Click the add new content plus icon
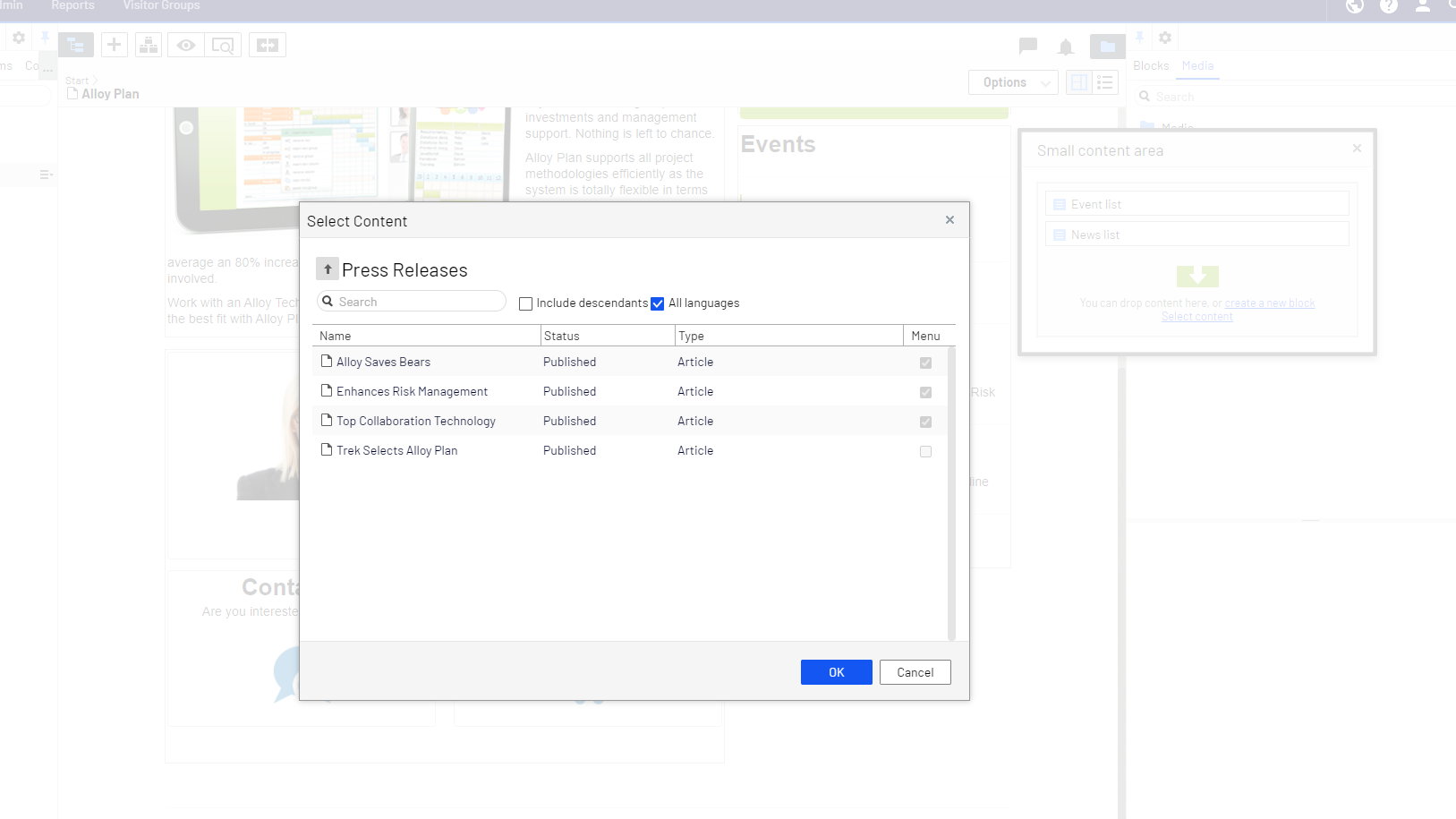The width and height of the screenshot is (1456, 819). [x=114, y=45]
